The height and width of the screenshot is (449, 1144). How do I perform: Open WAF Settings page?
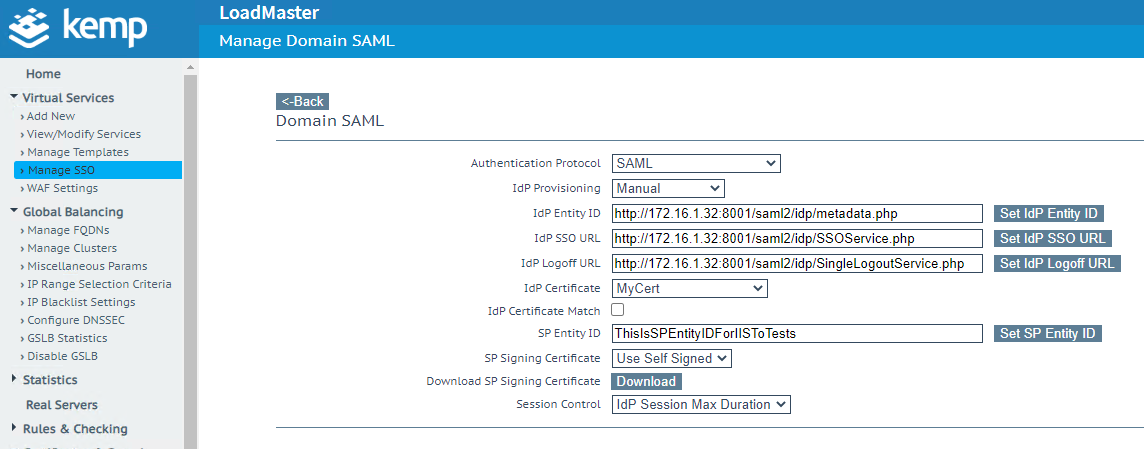[62, 188]
